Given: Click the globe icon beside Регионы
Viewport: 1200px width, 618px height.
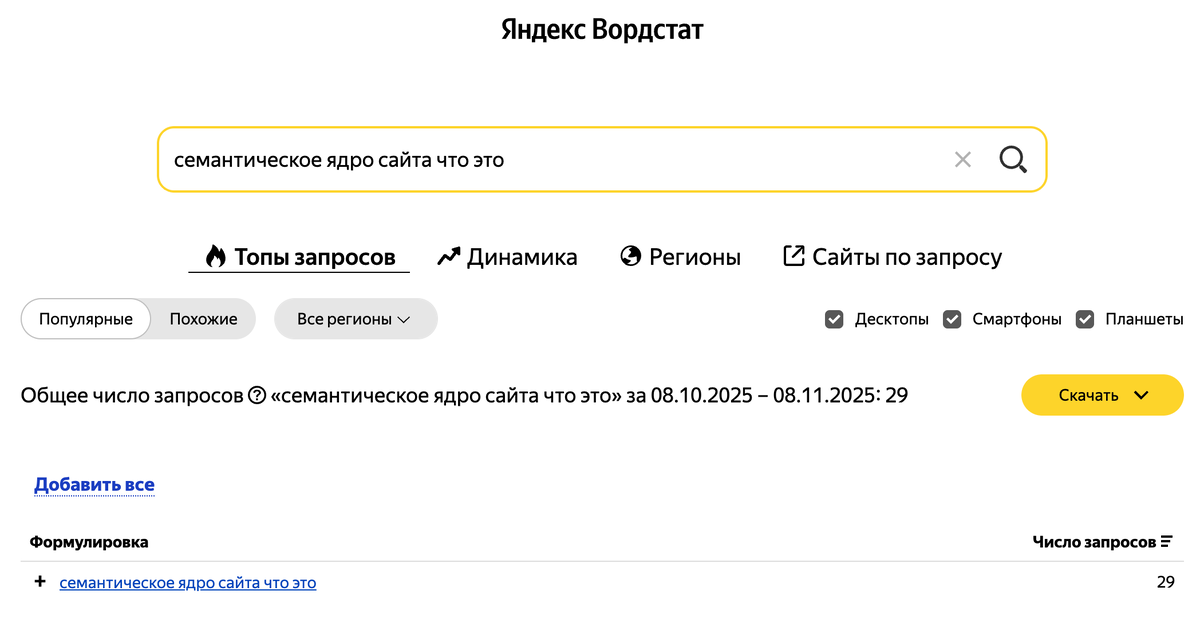Looking at the screenshot, I should click(630, 257).
